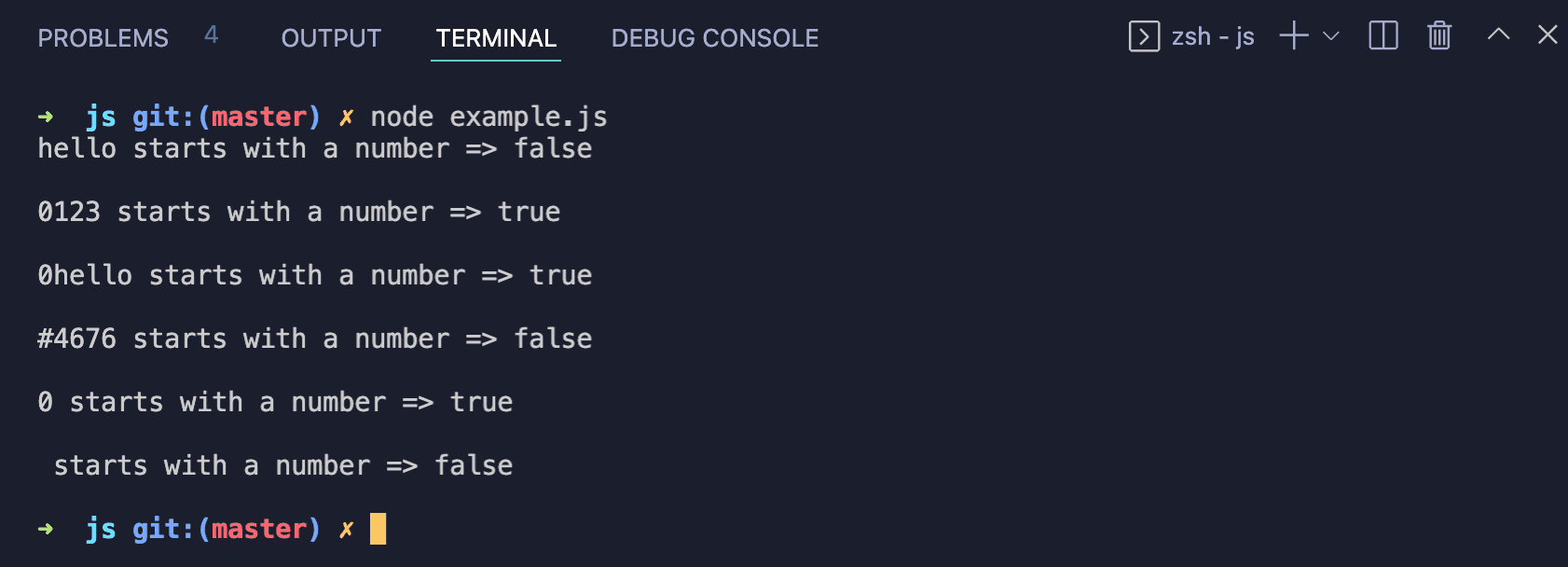Click 'git:(master)' in the bottom prompt
Viewport: 1568px width, 567px height.
click(227, 529)
